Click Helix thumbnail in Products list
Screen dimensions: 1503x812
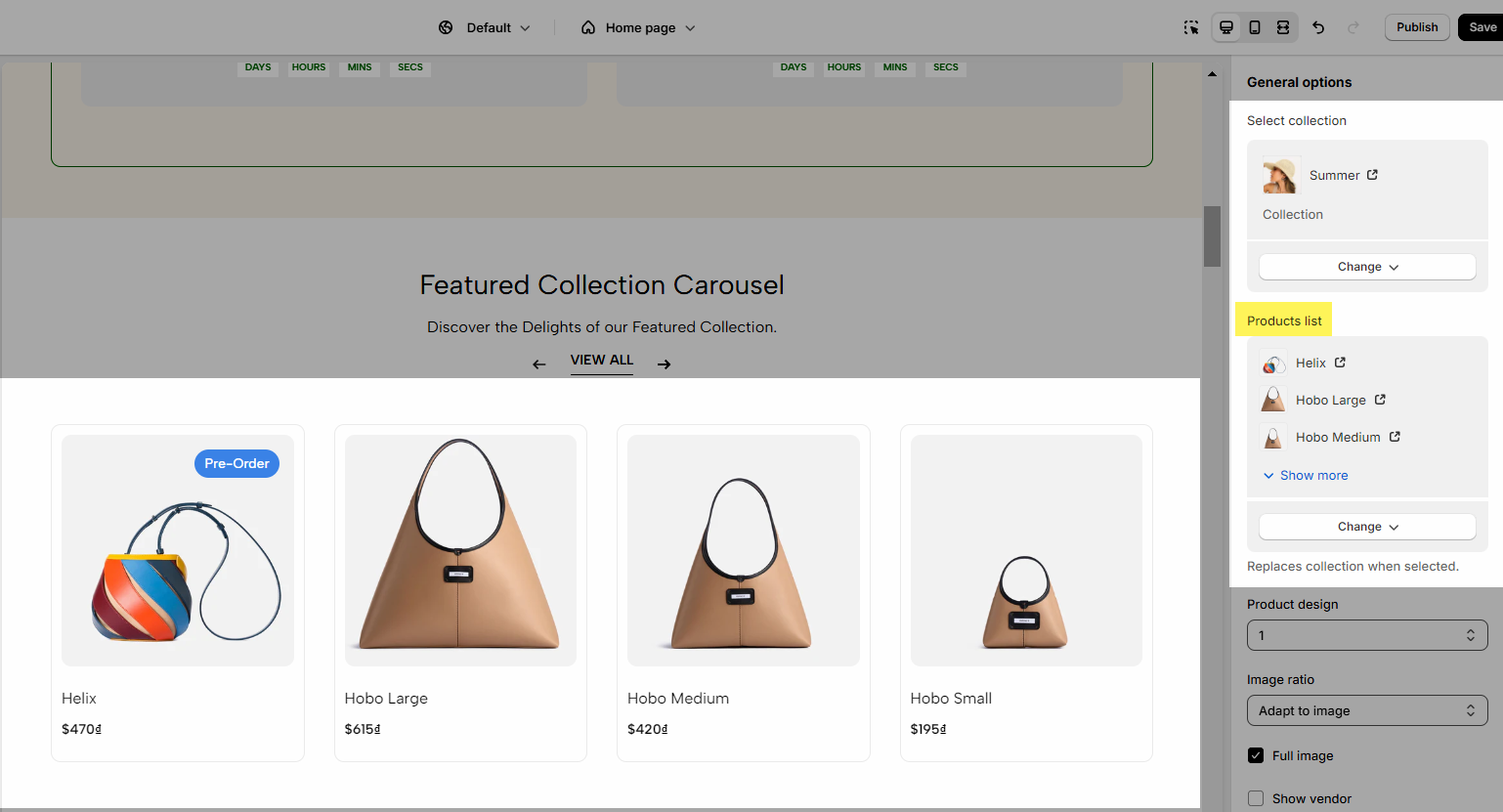(x=1273, y=363)
